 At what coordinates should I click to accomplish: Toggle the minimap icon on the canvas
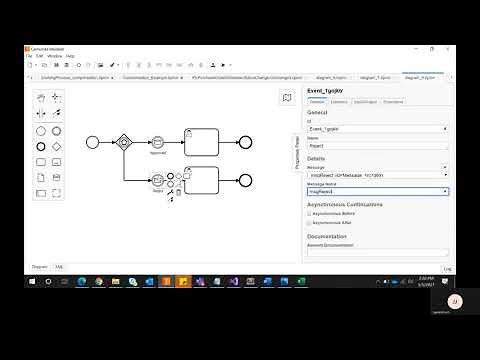pyautogui.click(x=287, y=98)
